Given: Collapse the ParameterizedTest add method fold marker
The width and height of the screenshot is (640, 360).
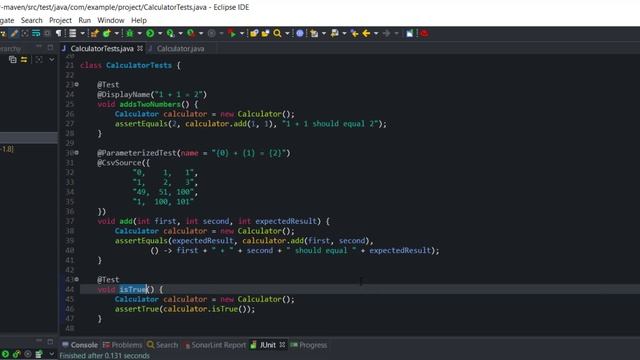Looking at the screenshot, I should pyautogui.click(x=76, y=153).
